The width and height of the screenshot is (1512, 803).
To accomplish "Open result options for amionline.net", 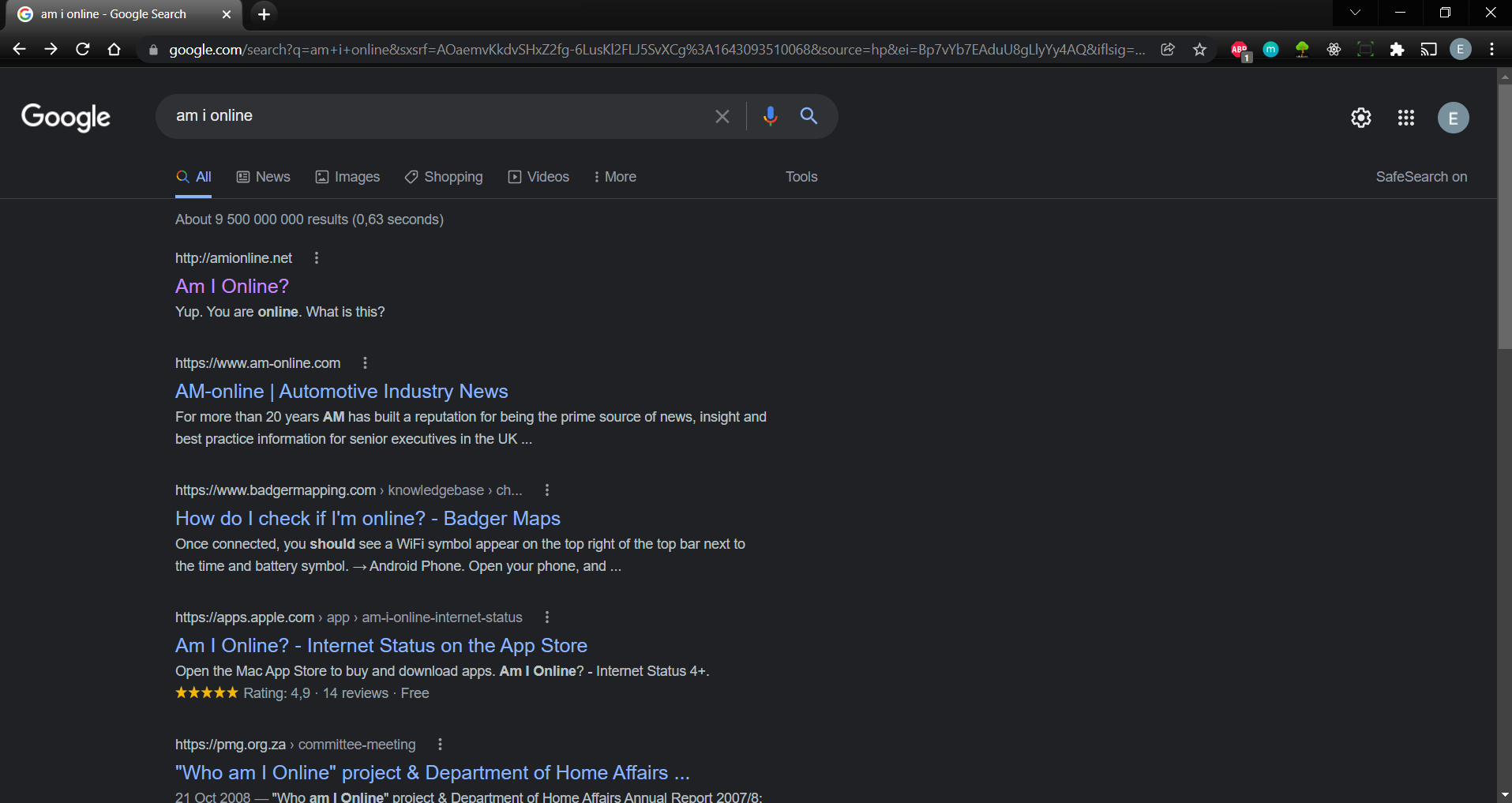I will tap(317, 258).
